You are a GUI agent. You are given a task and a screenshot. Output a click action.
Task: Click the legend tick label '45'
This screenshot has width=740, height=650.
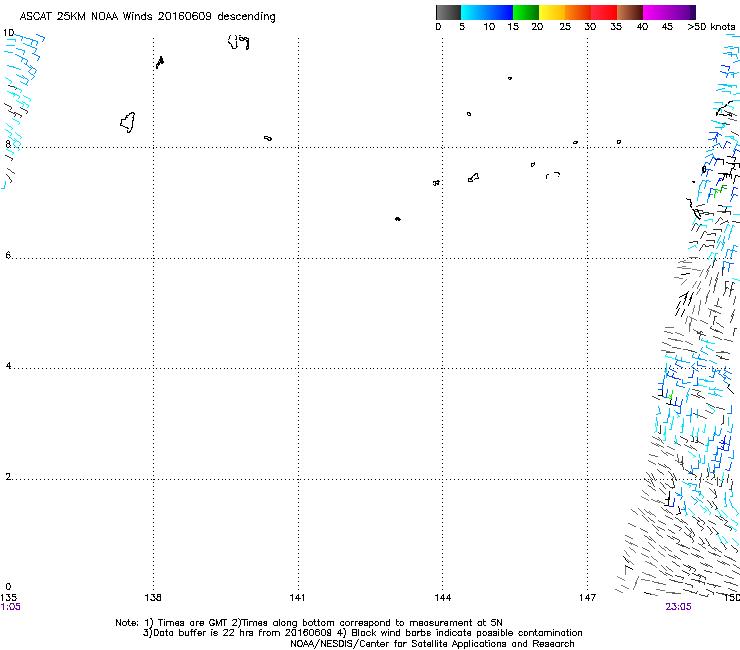[x=667, y=27]
